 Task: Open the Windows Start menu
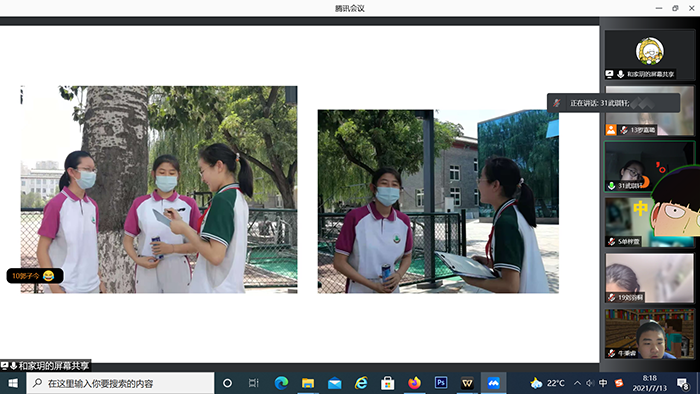pyautogui.click(x=13, y=383)
